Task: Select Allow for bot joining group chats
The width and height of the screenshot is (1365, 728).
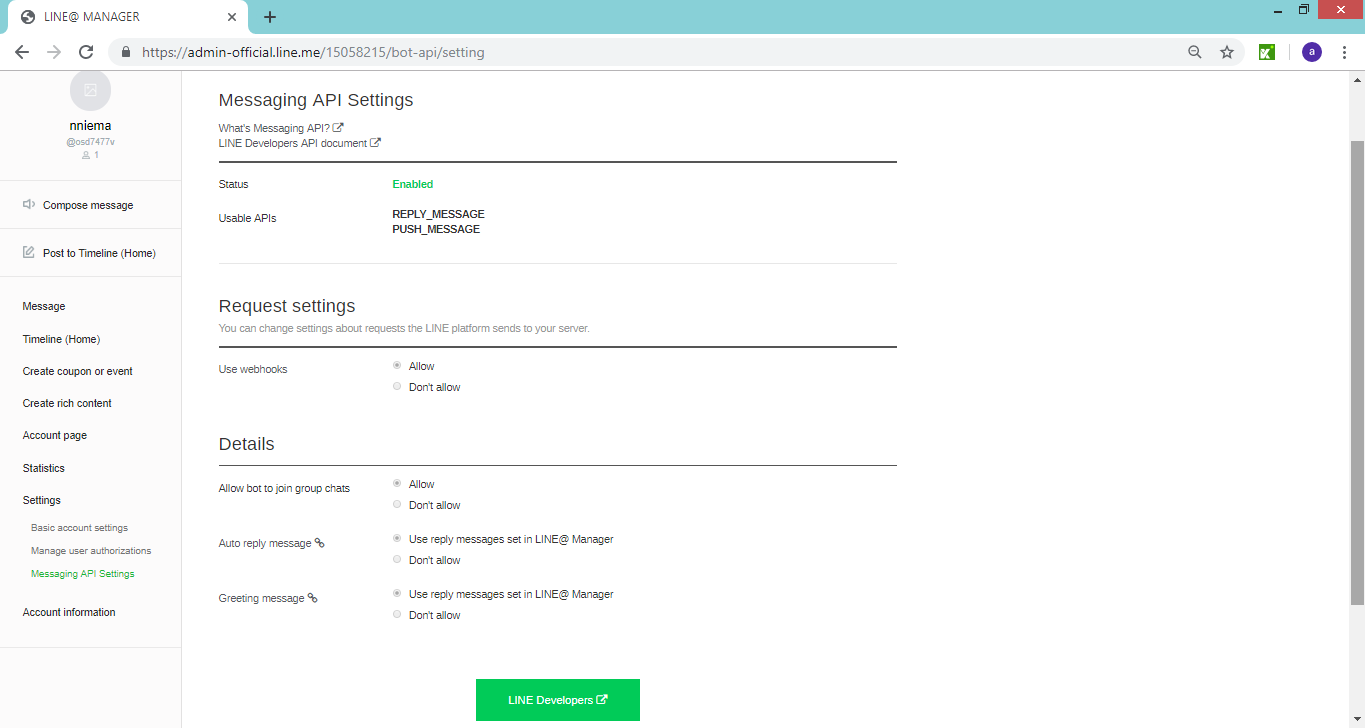Action: tap(397, 484)
